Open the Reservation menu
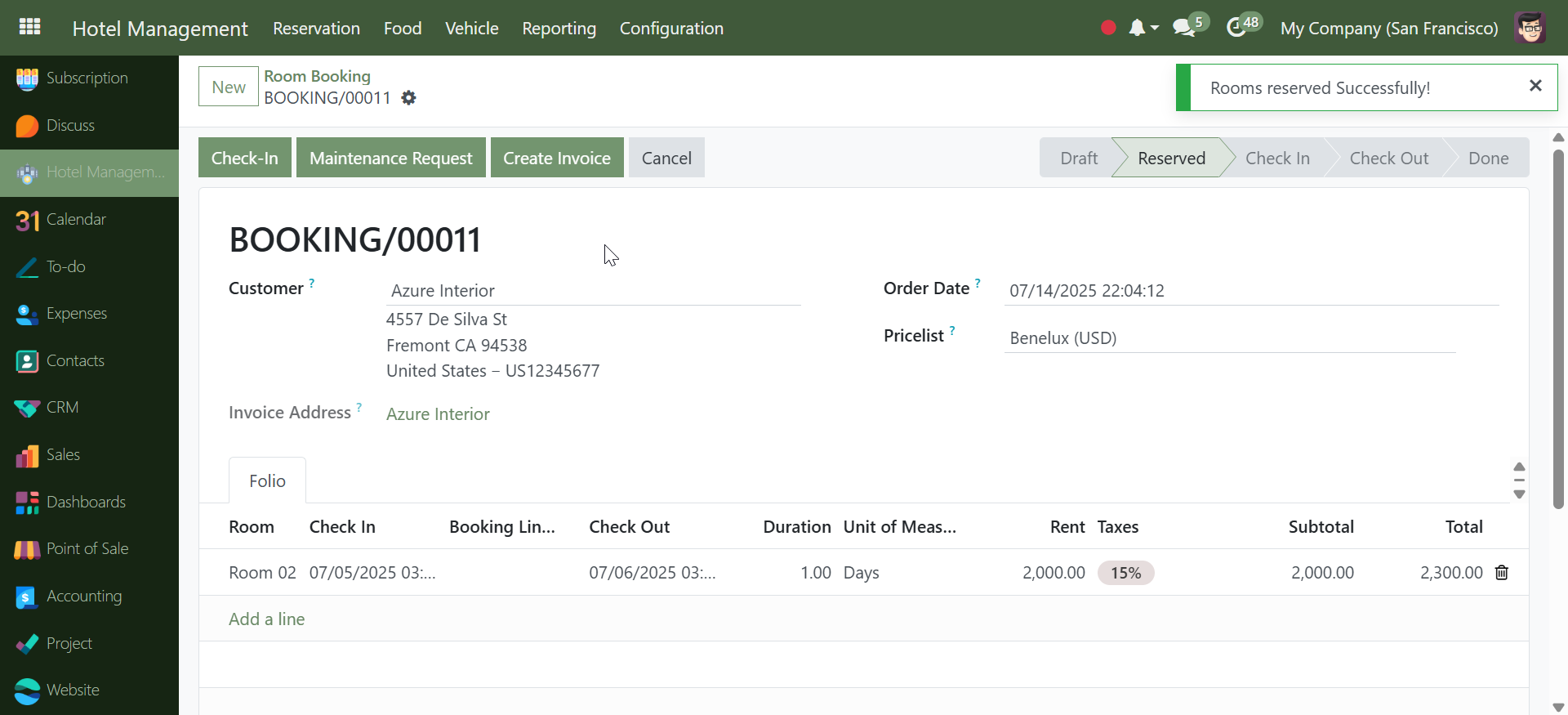Viewport: 1568px width, 715px height. 316,29
